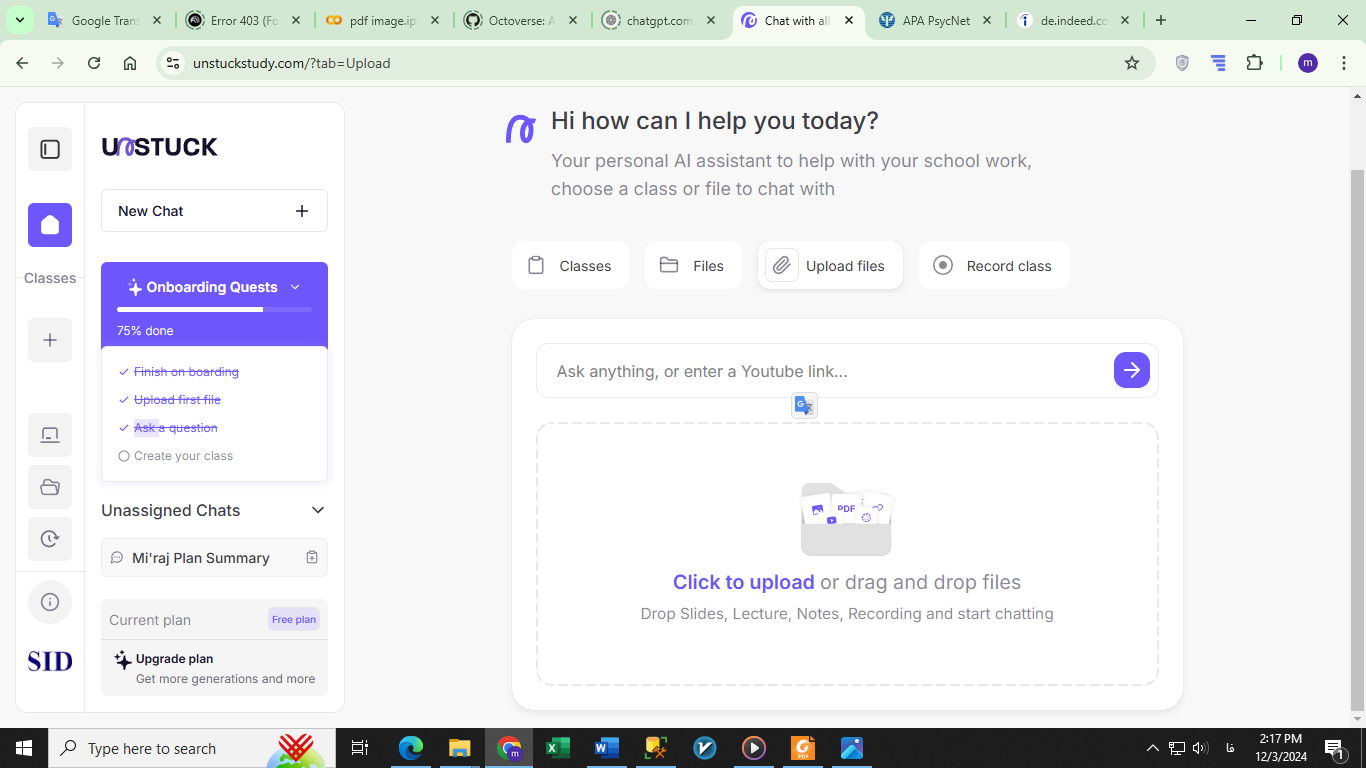
Task: Collapse the Onboarding Quests chevron
Action: click(295, 287)
